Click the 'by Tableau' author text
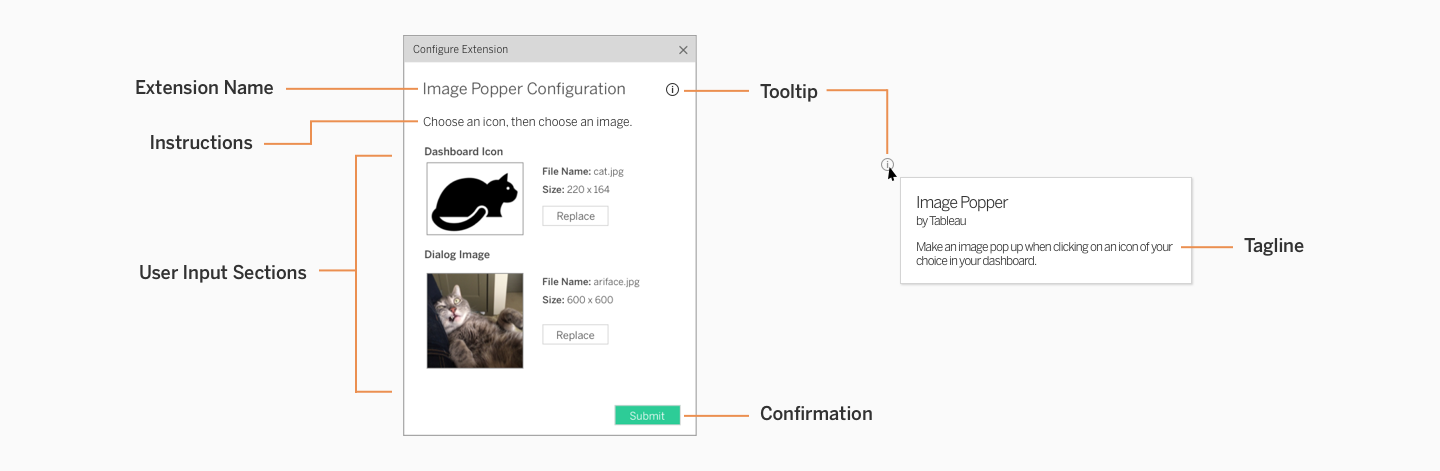The image size is (1440, 471). click(x=941, y=221)
